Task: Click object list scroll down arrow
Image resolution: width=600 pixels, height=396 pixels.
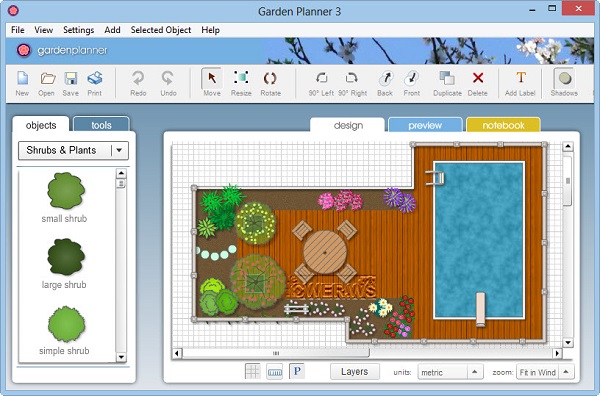Action: point(121,357)
